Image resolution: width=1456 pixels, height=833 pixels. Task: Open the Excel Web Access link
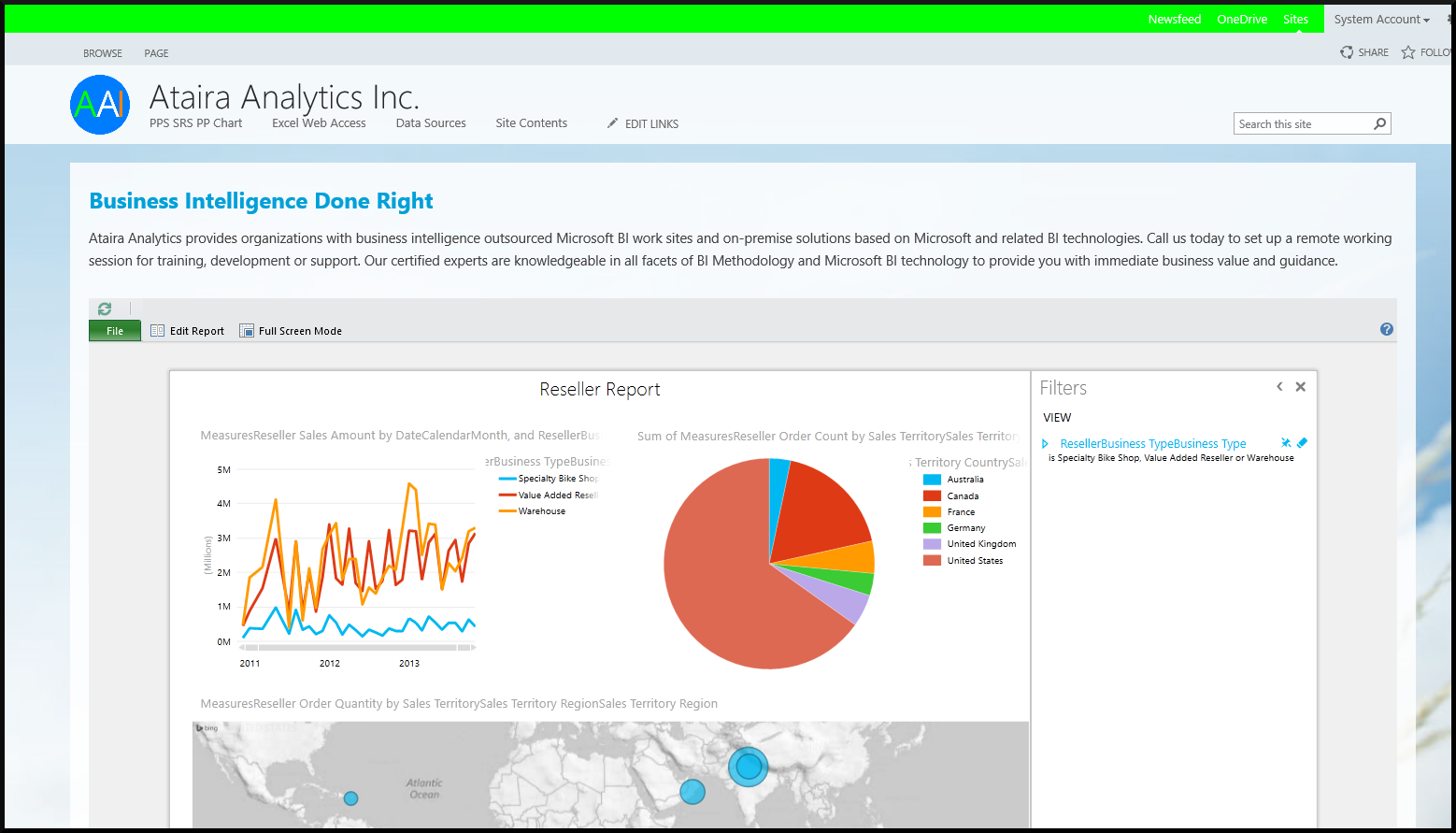tap(319, 123)
